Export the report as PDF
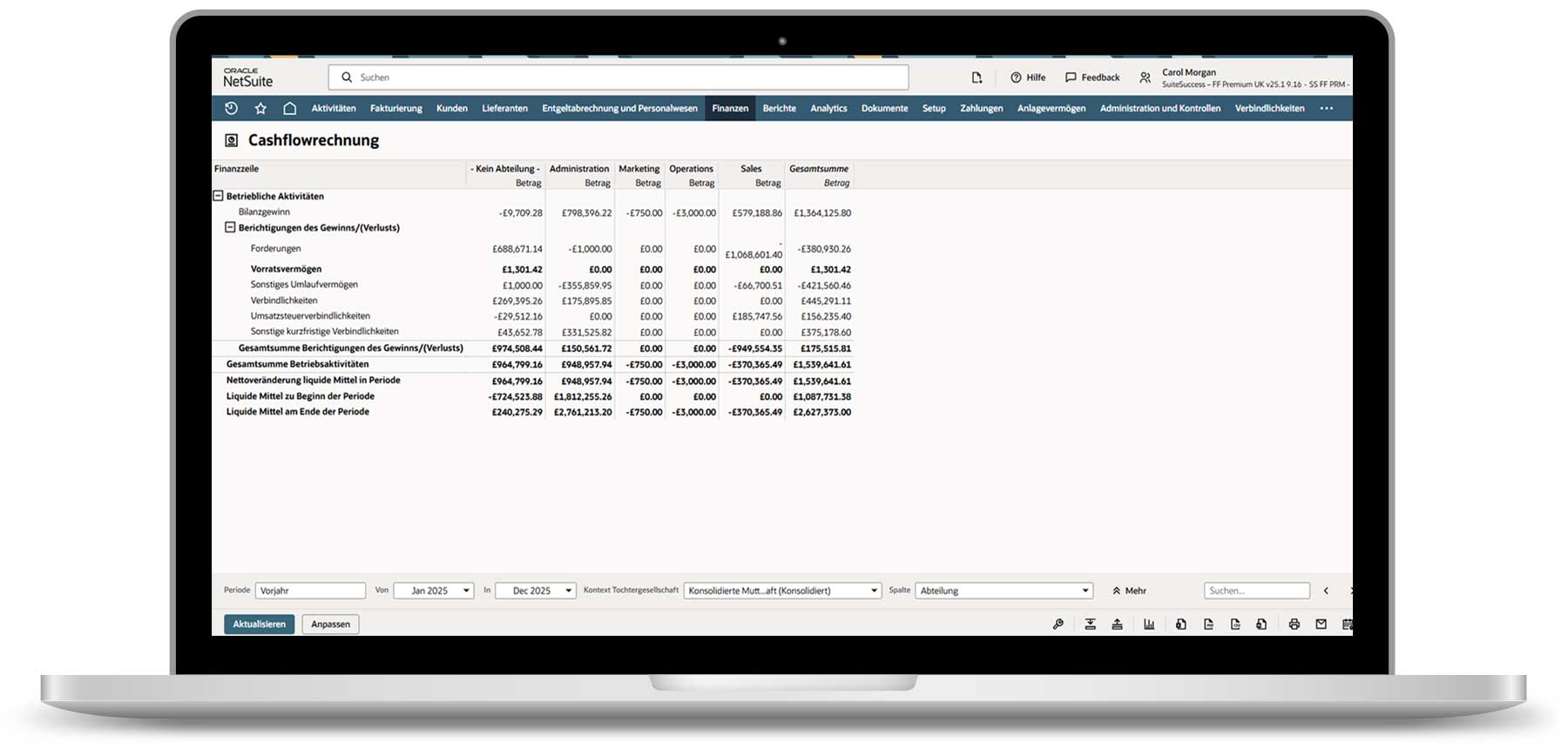The width and height of the screenshot is (1568, 756). click(x=1208, y=624)
